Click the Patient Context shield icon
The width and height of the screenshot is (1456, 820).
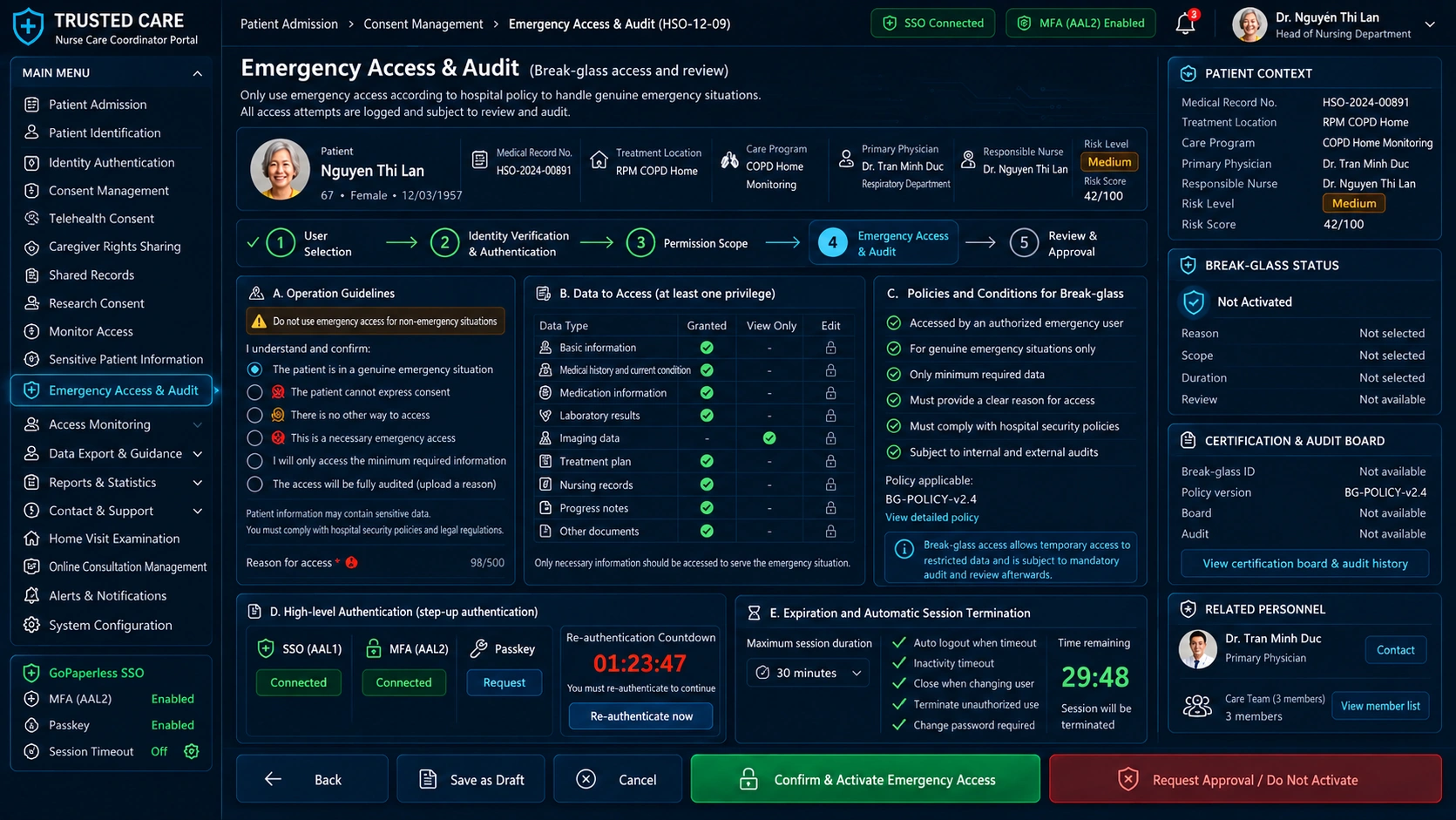click(x=1188, y=74)
